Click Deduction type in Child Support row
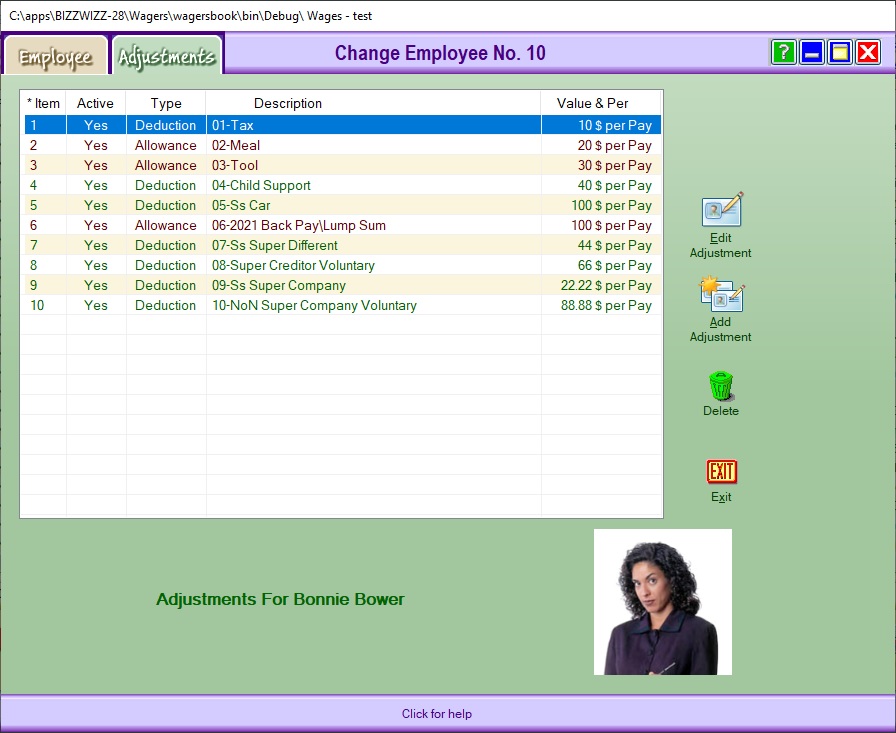The height and width of the screenshot is (733, 896). pos(166,185)
